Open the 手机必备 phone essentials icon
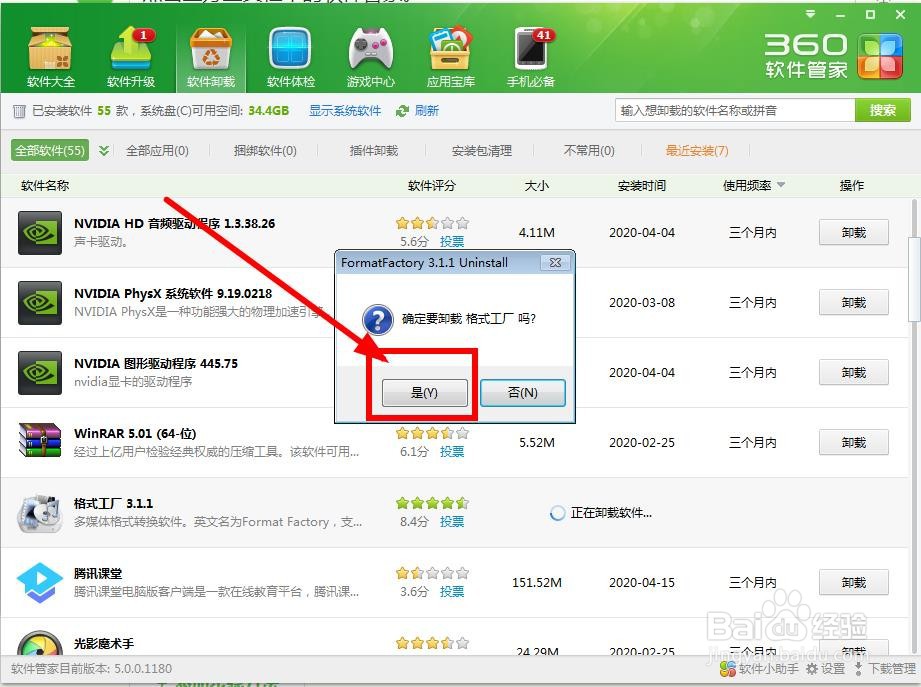Viewport: 921px width, 687px height. point(531,57)
